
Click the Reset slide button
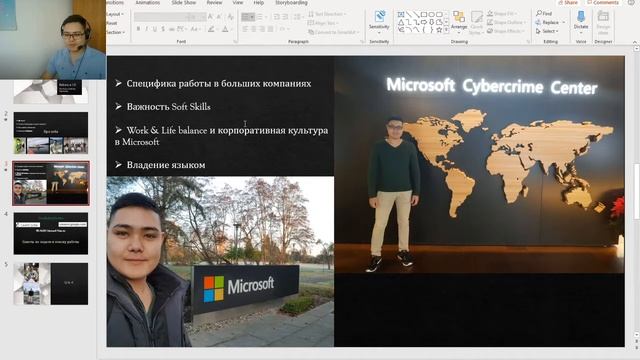click(x=112, y=23)
